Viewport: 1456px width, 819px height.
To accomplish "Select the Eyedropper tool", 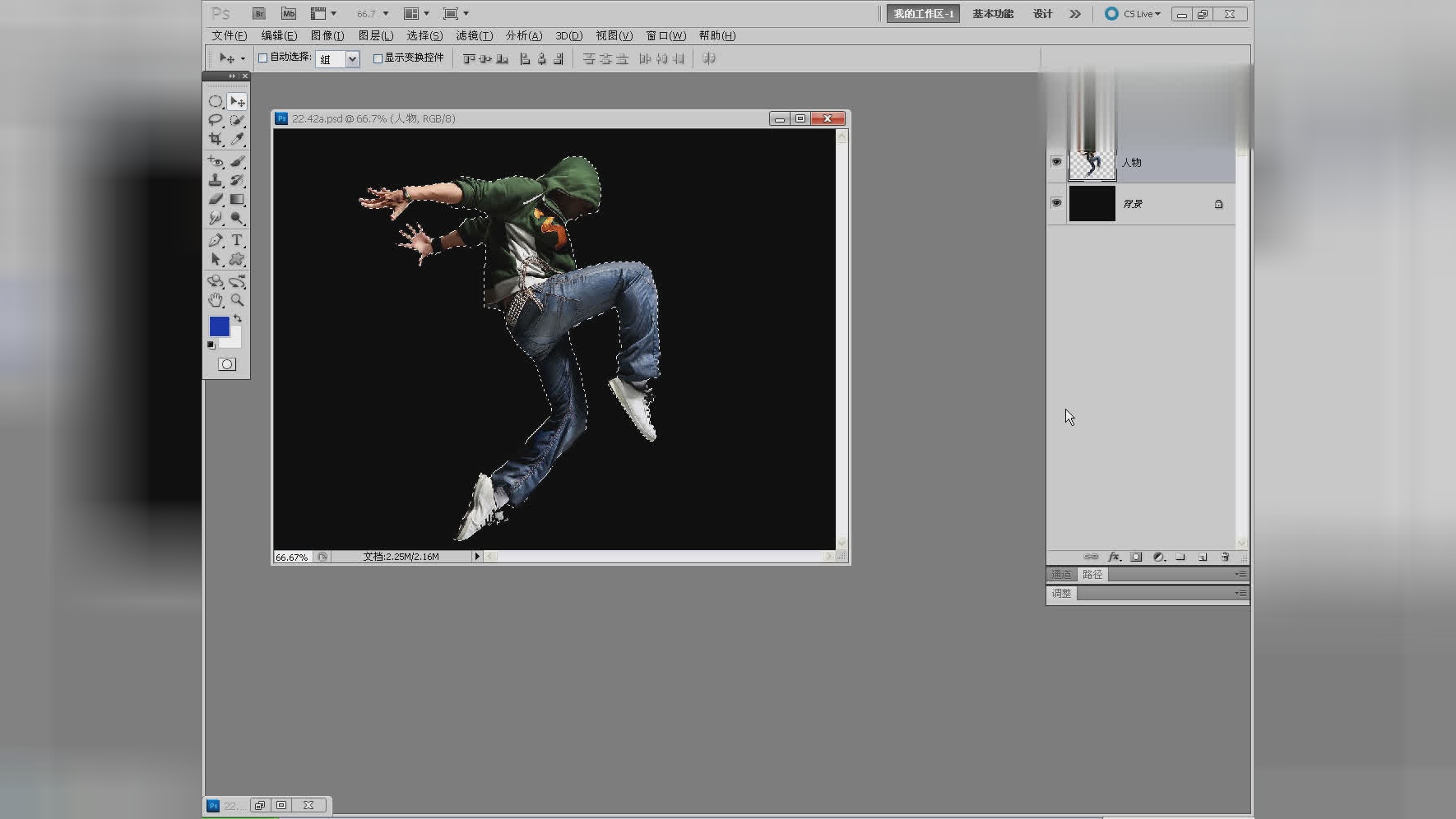I will tap(237, 139).
